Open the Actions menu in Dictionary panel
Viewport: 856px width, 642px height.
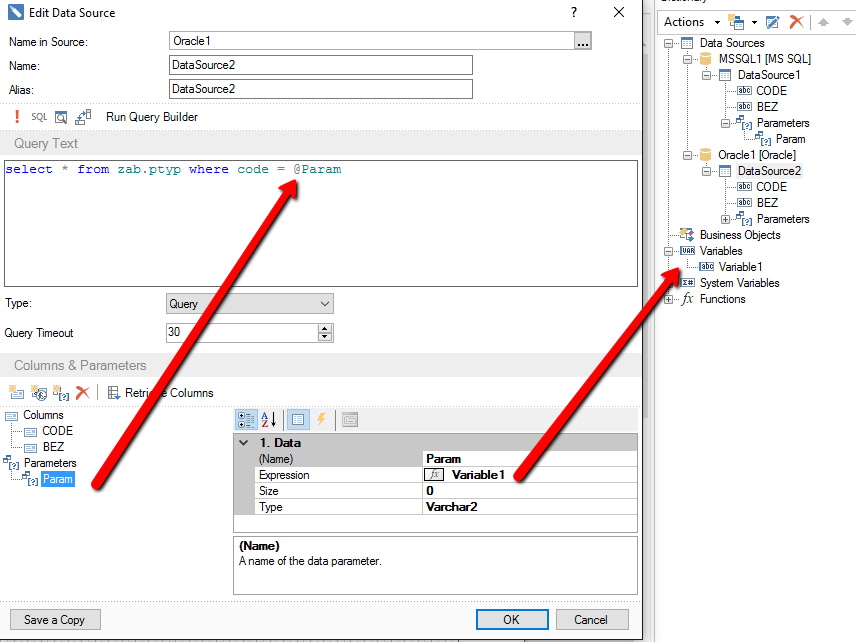click(691, 22)
